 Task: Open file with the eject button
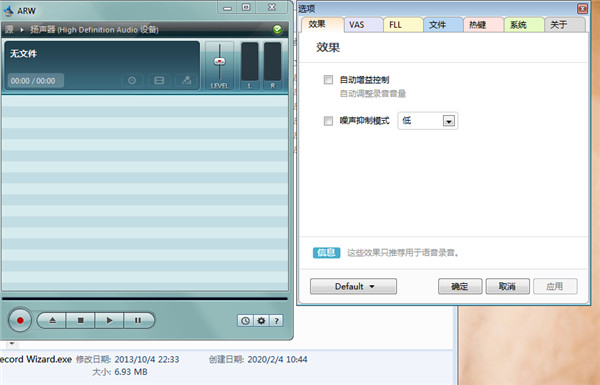pyautogui.click(x=52, y=320)
